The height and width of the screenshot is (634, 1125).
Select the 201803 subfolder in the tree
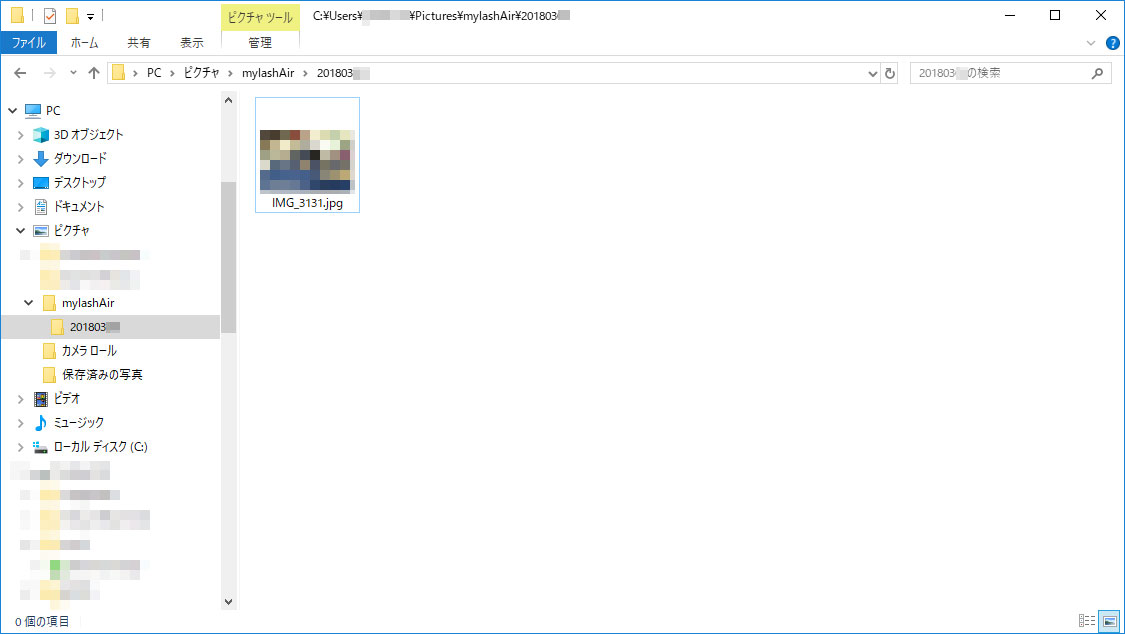coord(110,327)
